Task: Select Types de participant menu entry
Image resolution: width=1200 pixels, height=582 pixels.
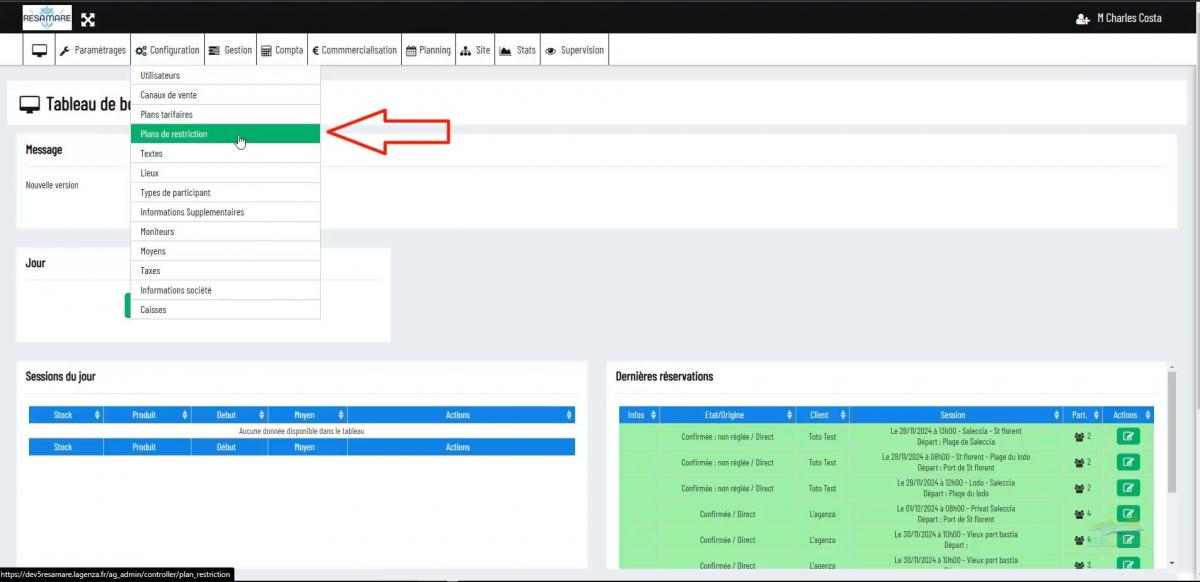Action: (225, 192)
